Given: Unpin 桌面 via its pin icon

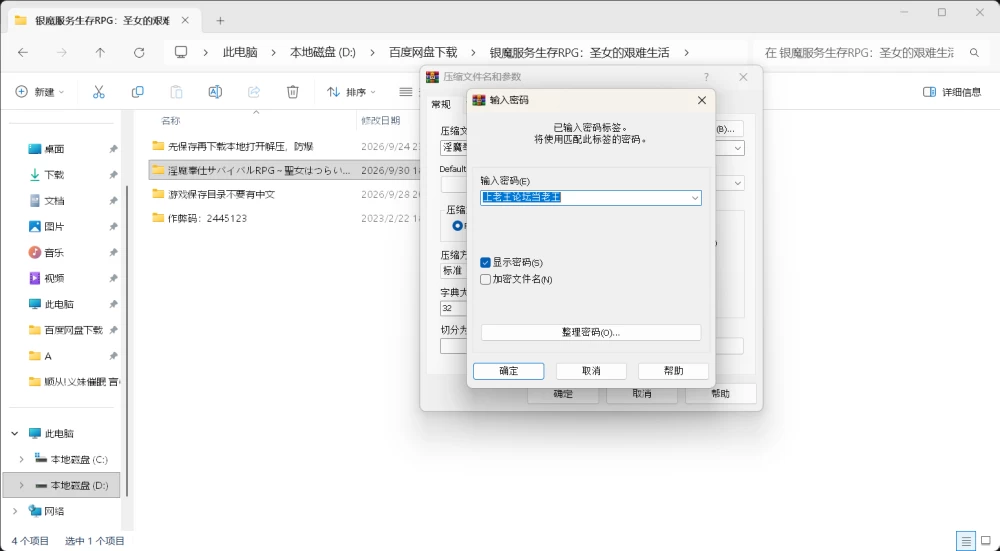Looking at the screenshot, I should click(113, 149).
